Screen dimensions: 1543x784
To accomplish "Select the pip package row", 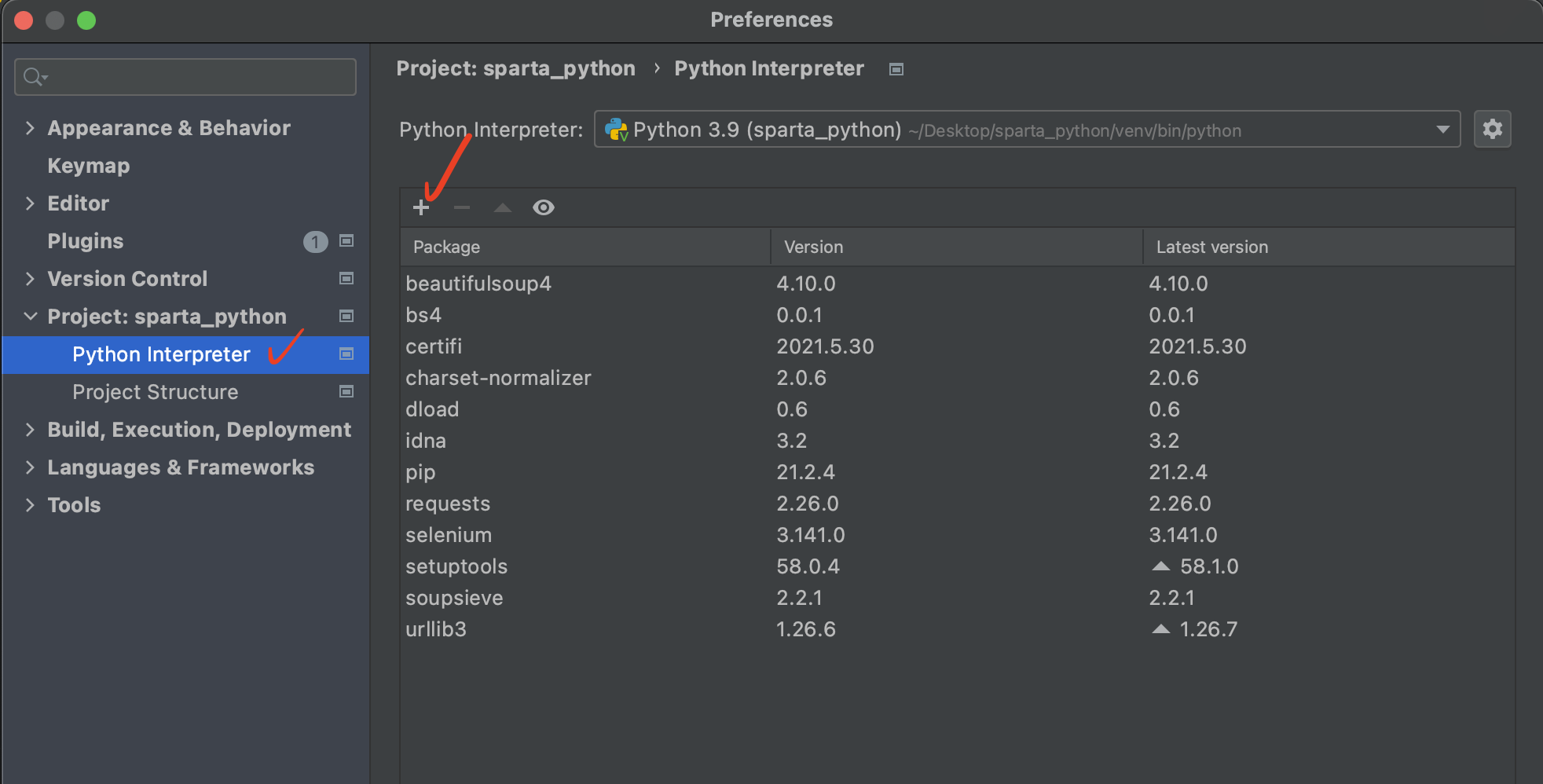I will (x=958, y=472).
